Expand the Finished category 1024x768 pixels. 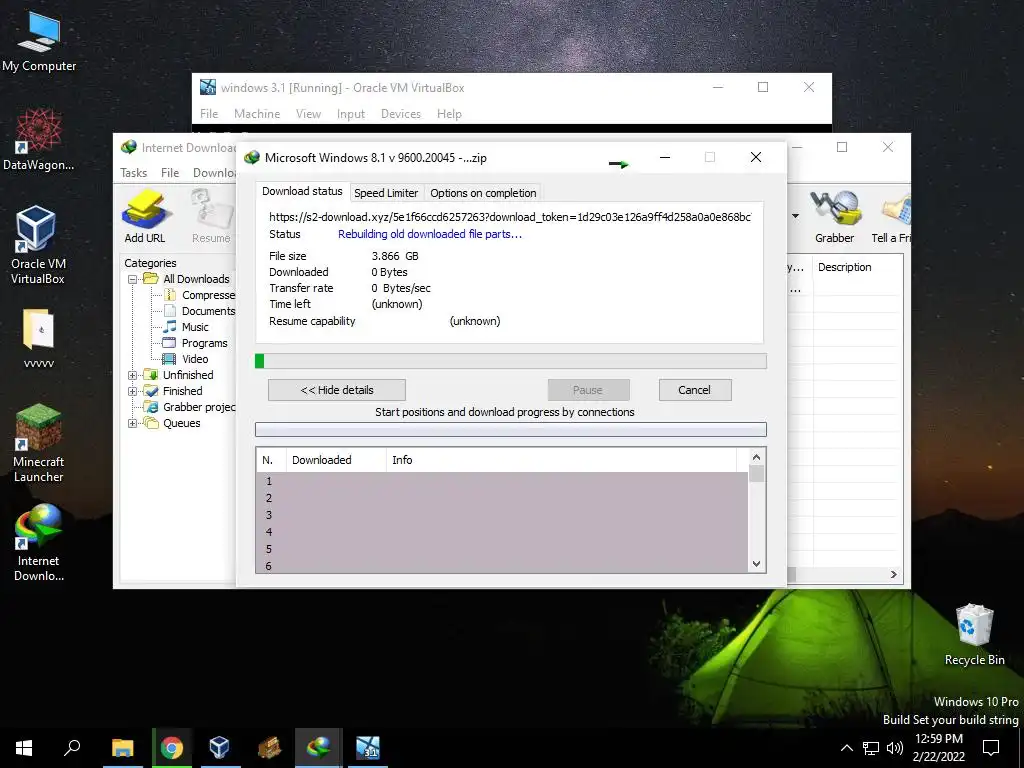click(x=133, y=391)
